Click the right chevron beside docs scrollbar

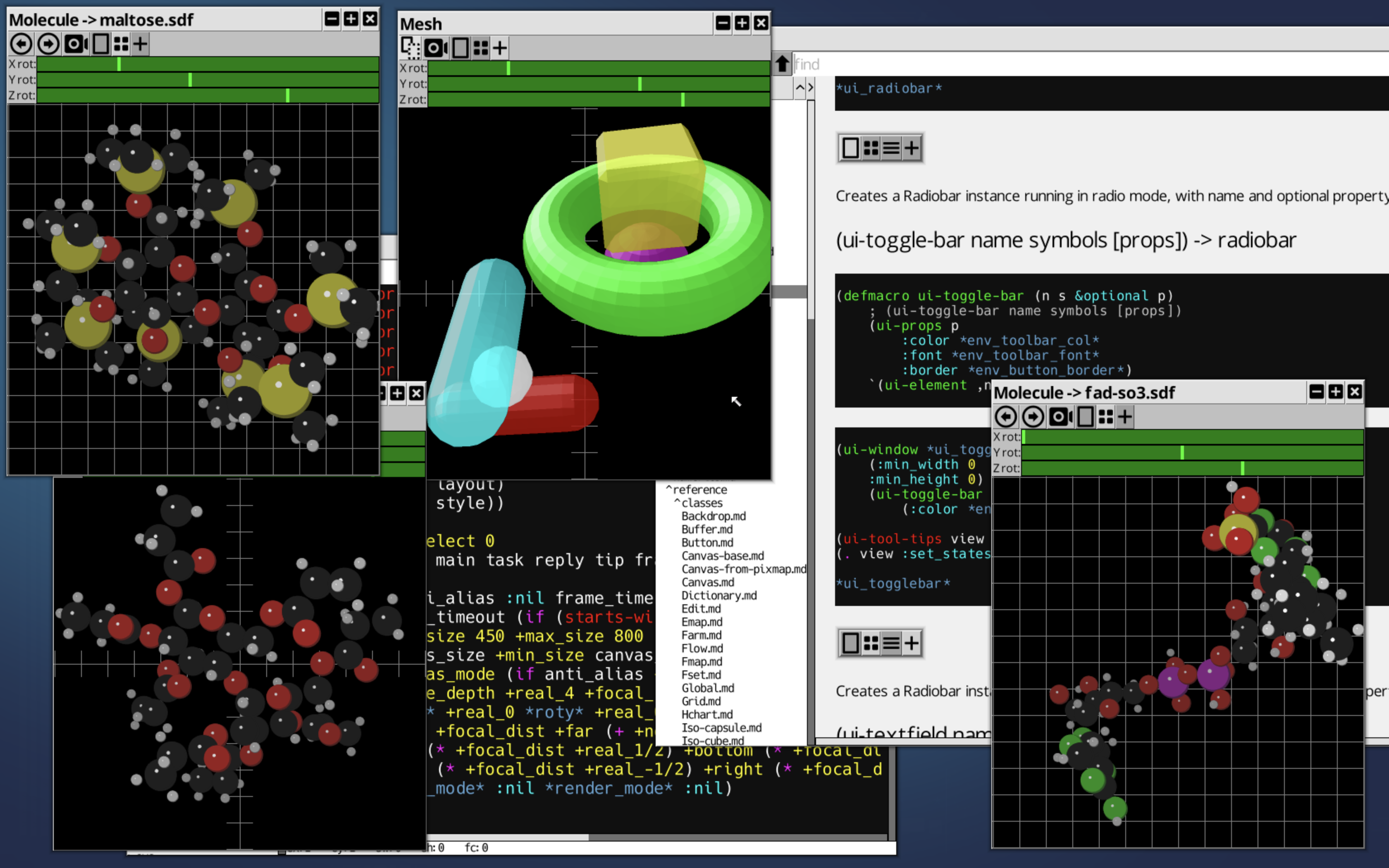click(x=810, y=88)
